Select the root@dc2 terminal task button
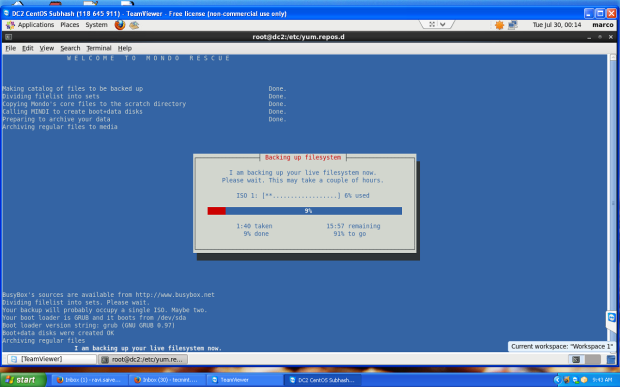The image size is (620, 387). [143, 359]
